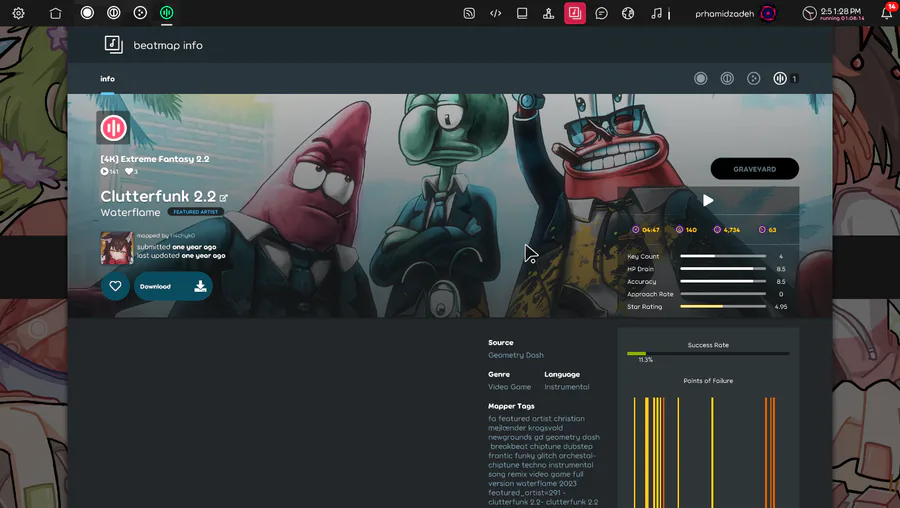Open the news overlay via the RSS icon

(469, 13)
